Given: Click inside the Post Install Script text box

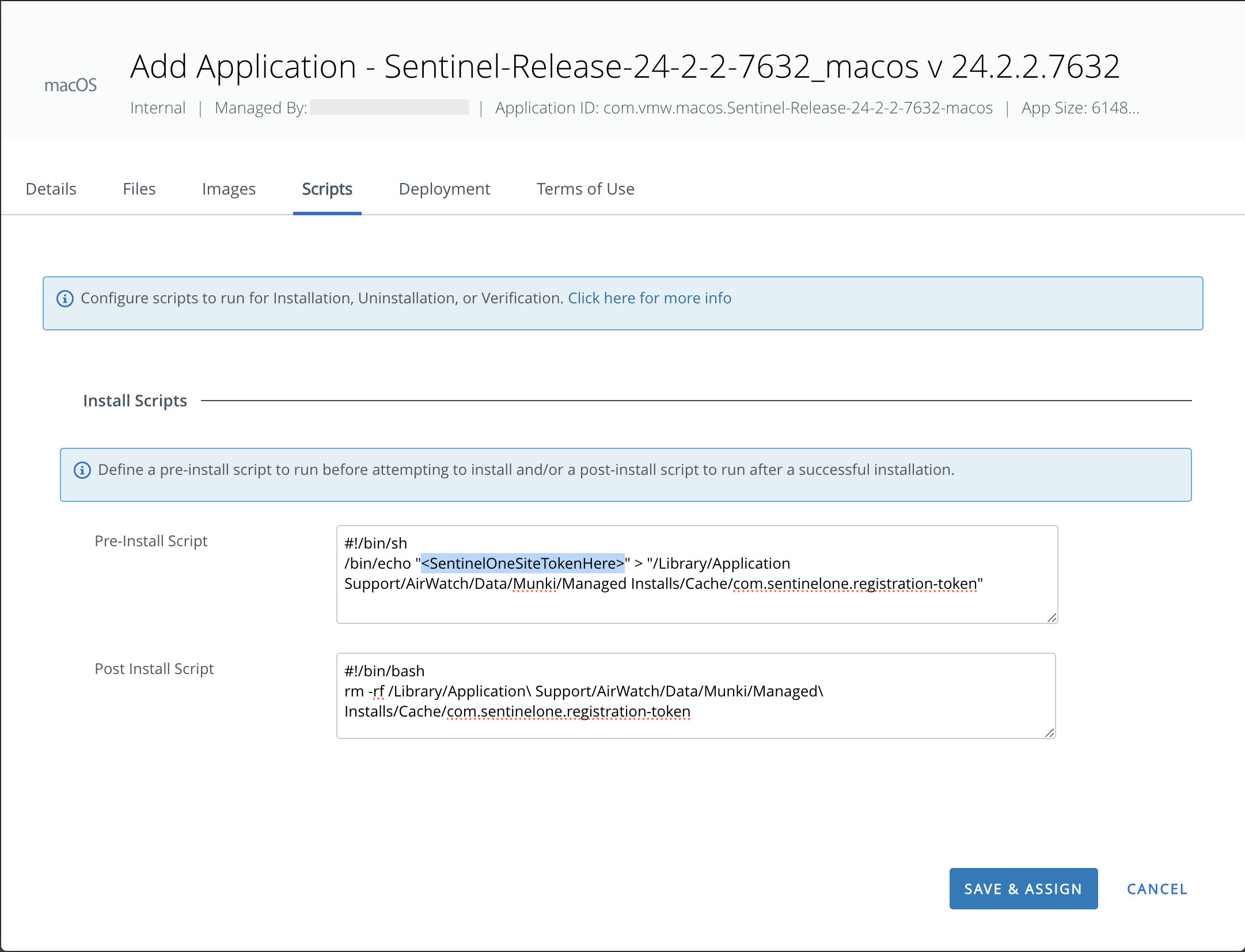Looking at the screenshot, I should click(696, 695).
